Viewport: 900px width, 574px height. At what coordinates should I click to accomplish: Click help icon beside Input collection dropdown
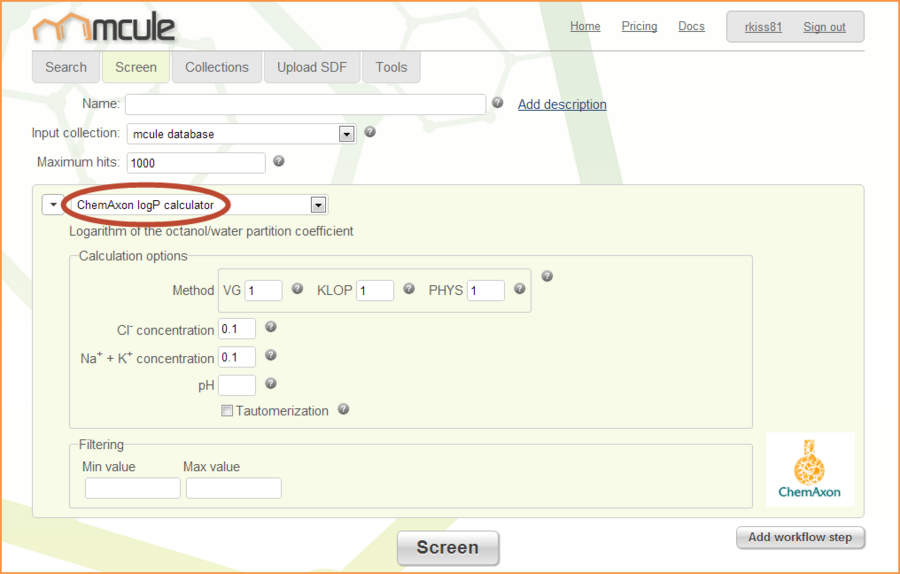370,132
